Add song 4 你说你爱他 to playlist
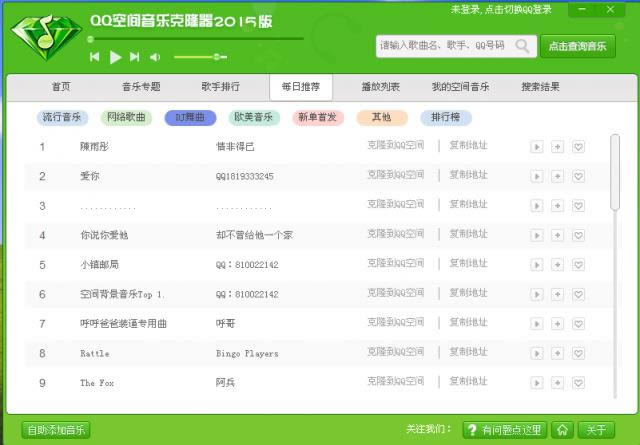 tap(558, 235)
